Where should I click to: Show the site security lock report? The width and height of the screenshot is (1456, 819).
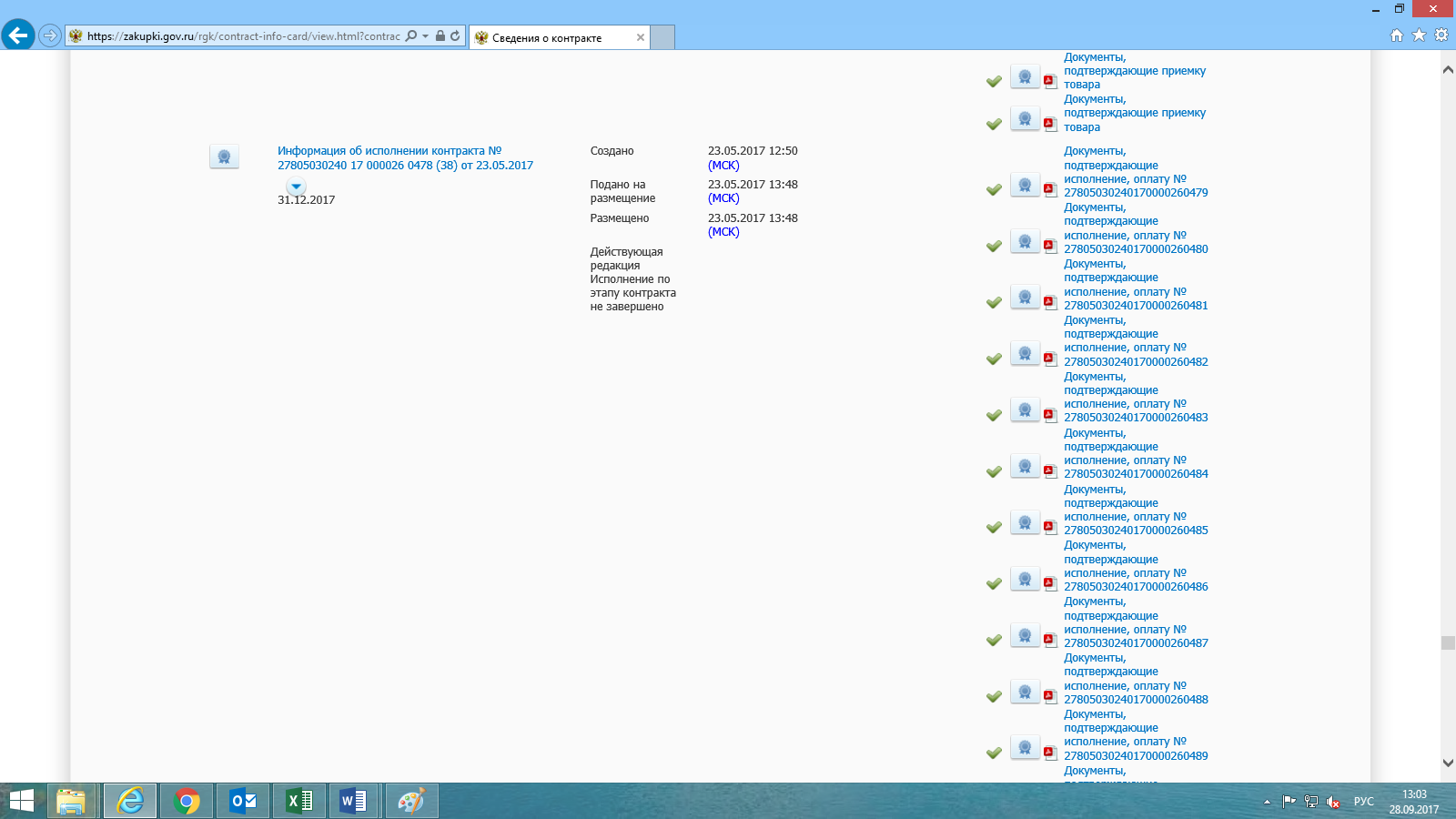coord(440,35)
